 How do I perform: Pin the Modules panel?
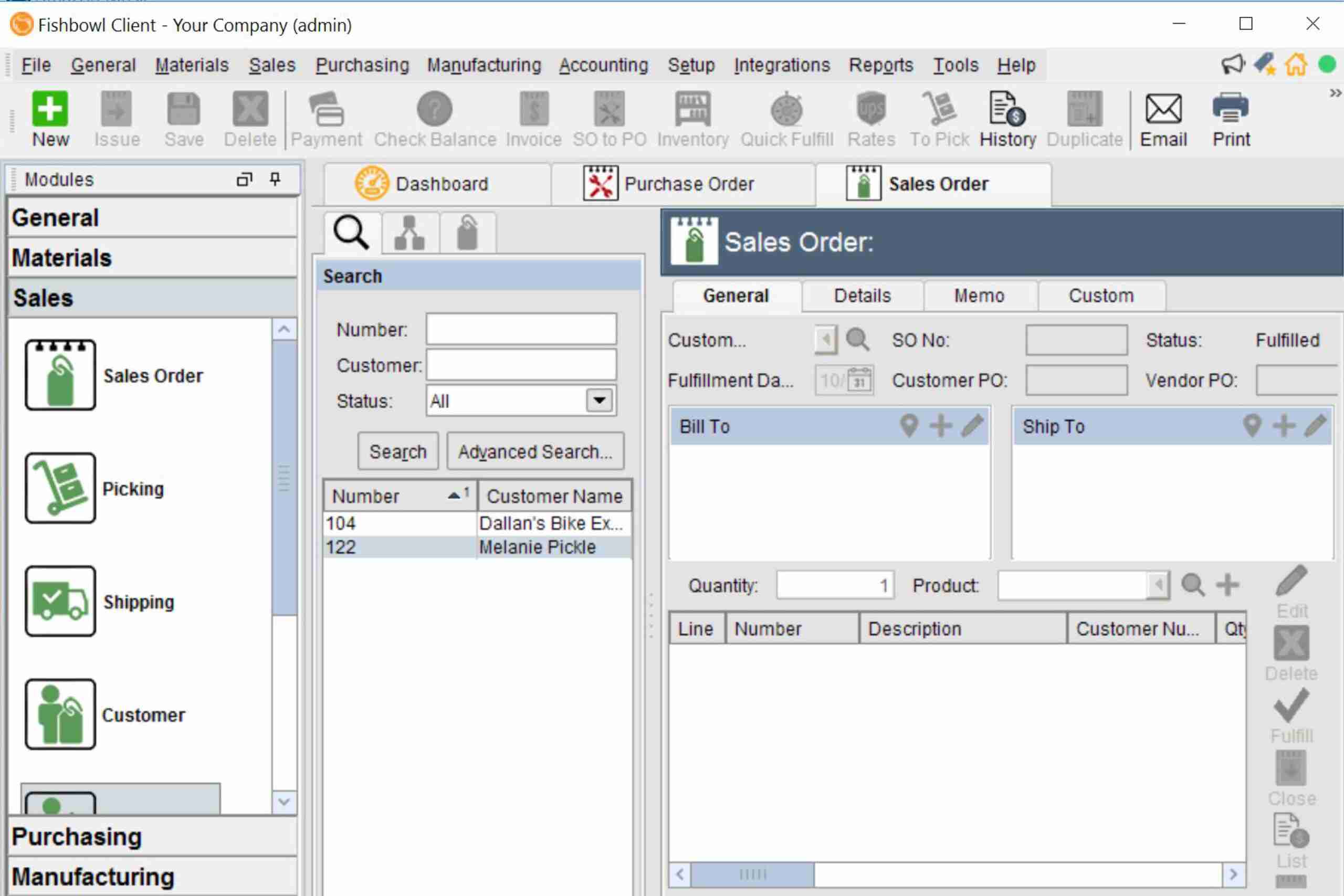point(275,180)
